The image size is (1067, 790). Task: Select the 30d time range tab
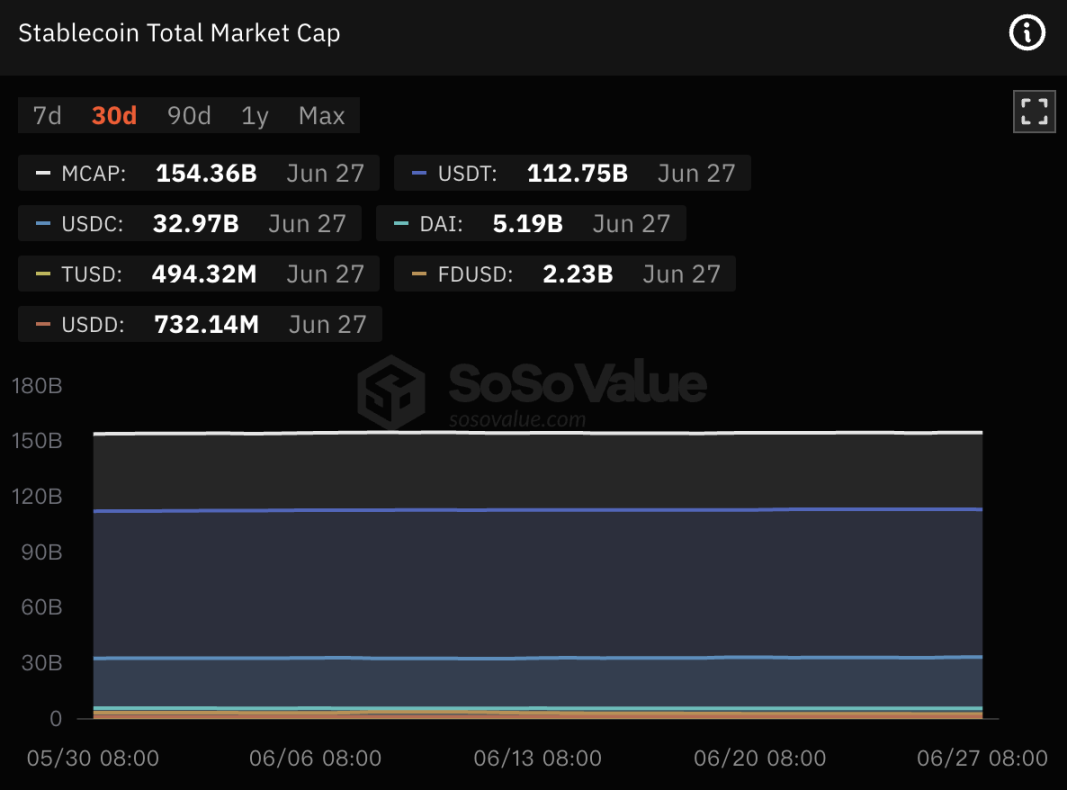click(114, 116)
